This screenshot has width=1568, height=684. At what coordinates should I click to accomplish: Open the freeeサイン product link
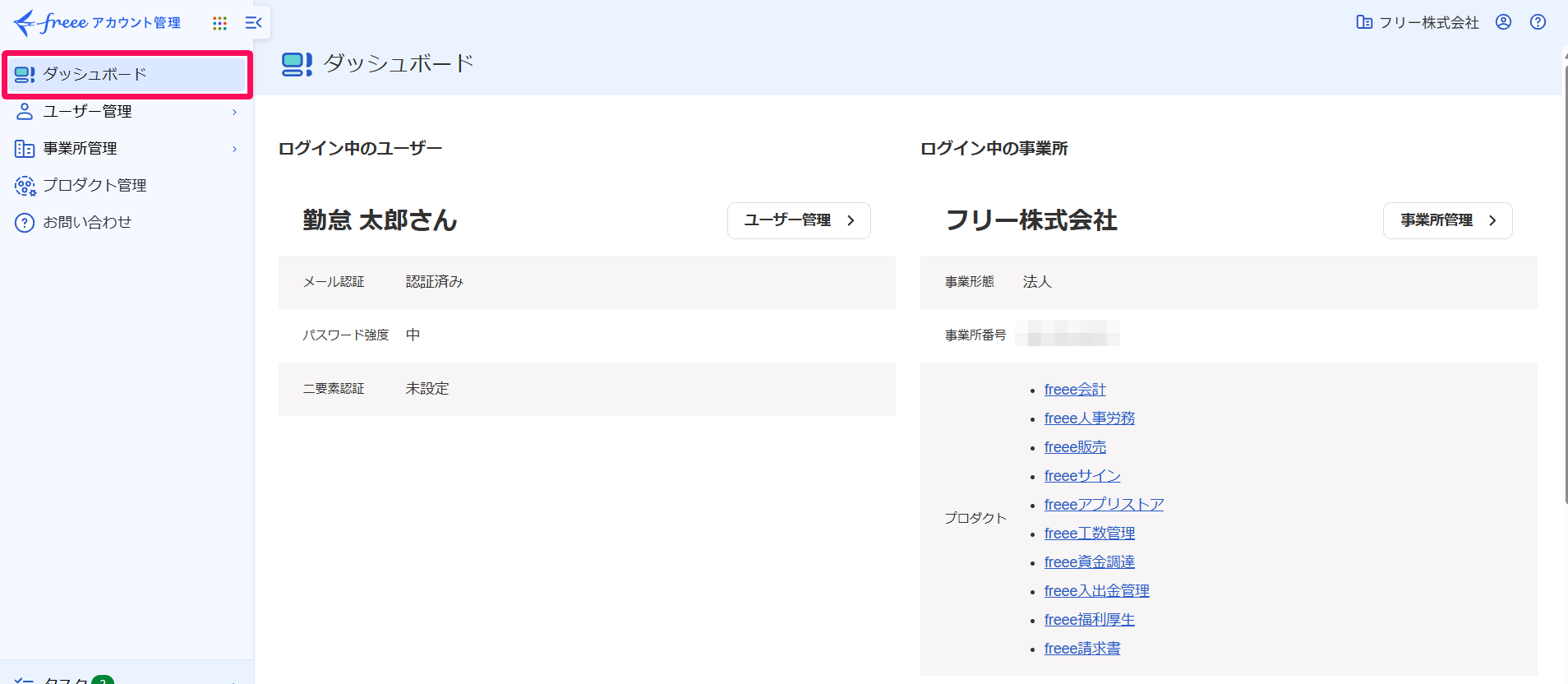click(1082, 476)
